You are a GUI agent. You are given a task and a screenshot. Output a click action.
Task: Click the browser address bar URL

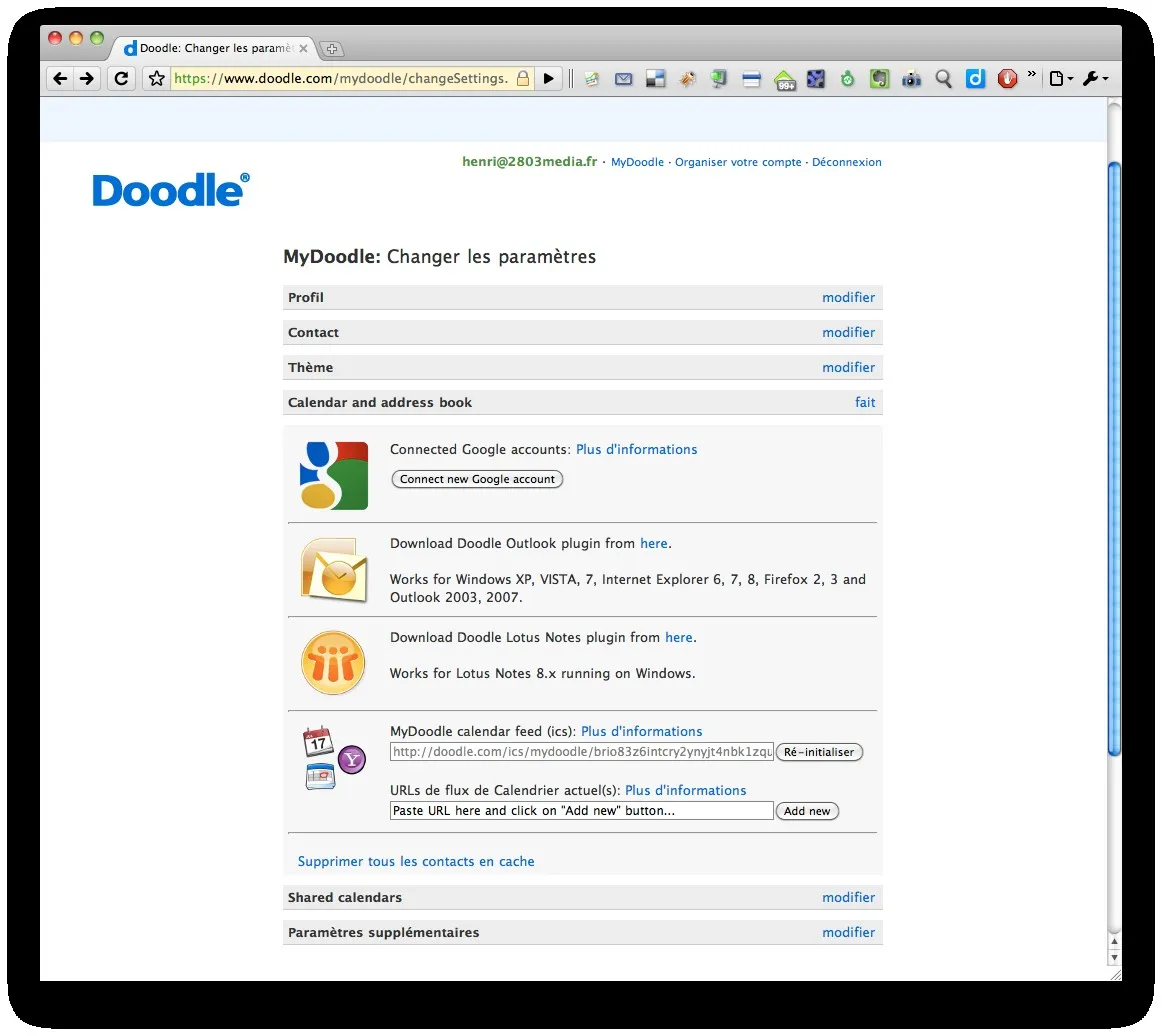341,79
